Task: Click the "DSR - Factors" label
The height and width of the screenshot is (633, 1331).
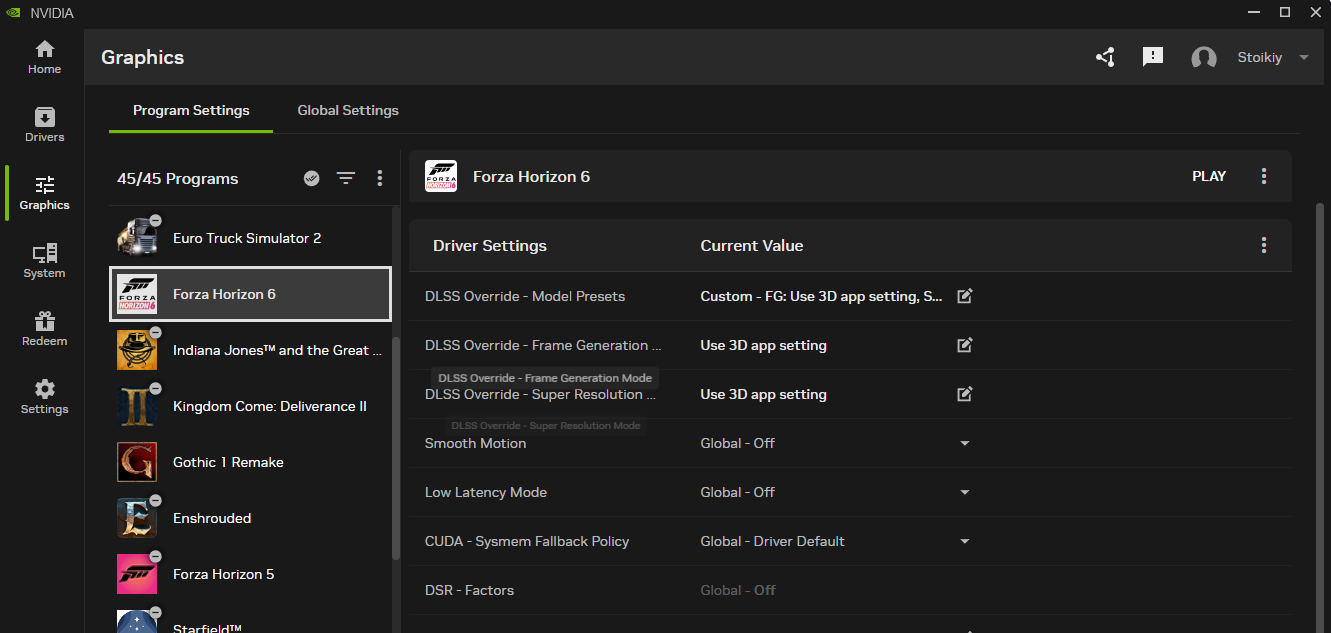Action: pyautogui.click(x=469, y=590)
